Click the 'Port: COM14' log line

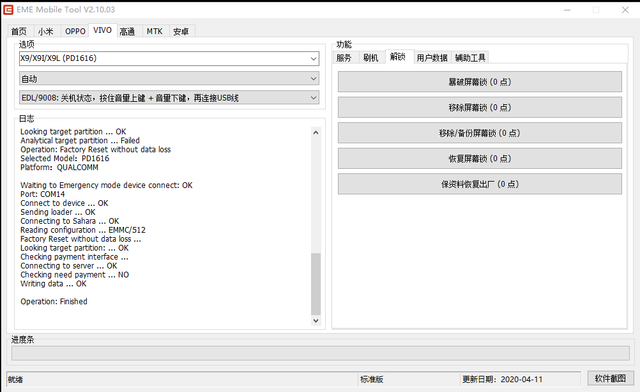click(x=42, y=194)
